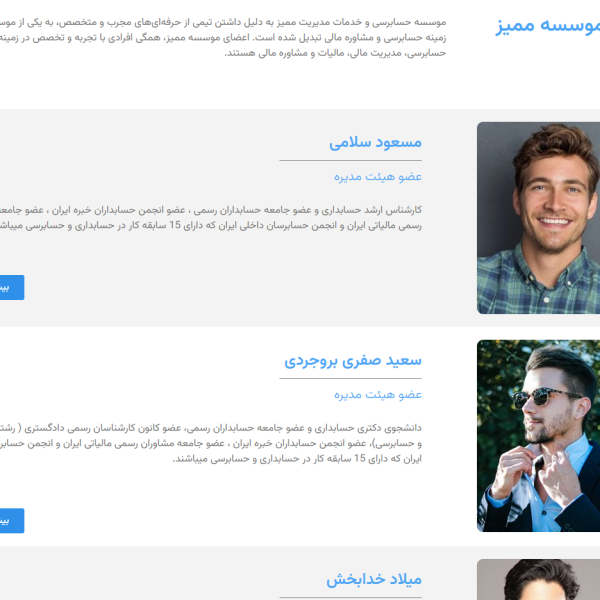The width and height of the screenshot is (600, 600).
Task: Click the blue button in مسعود سلامی card
Action: tap(12, 287)
